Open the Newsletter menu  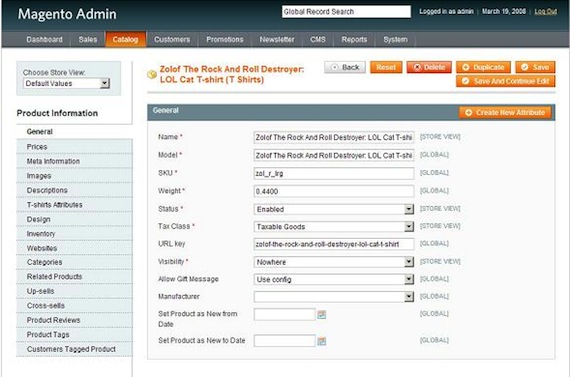pyautogui.click(x=277, y=39)
